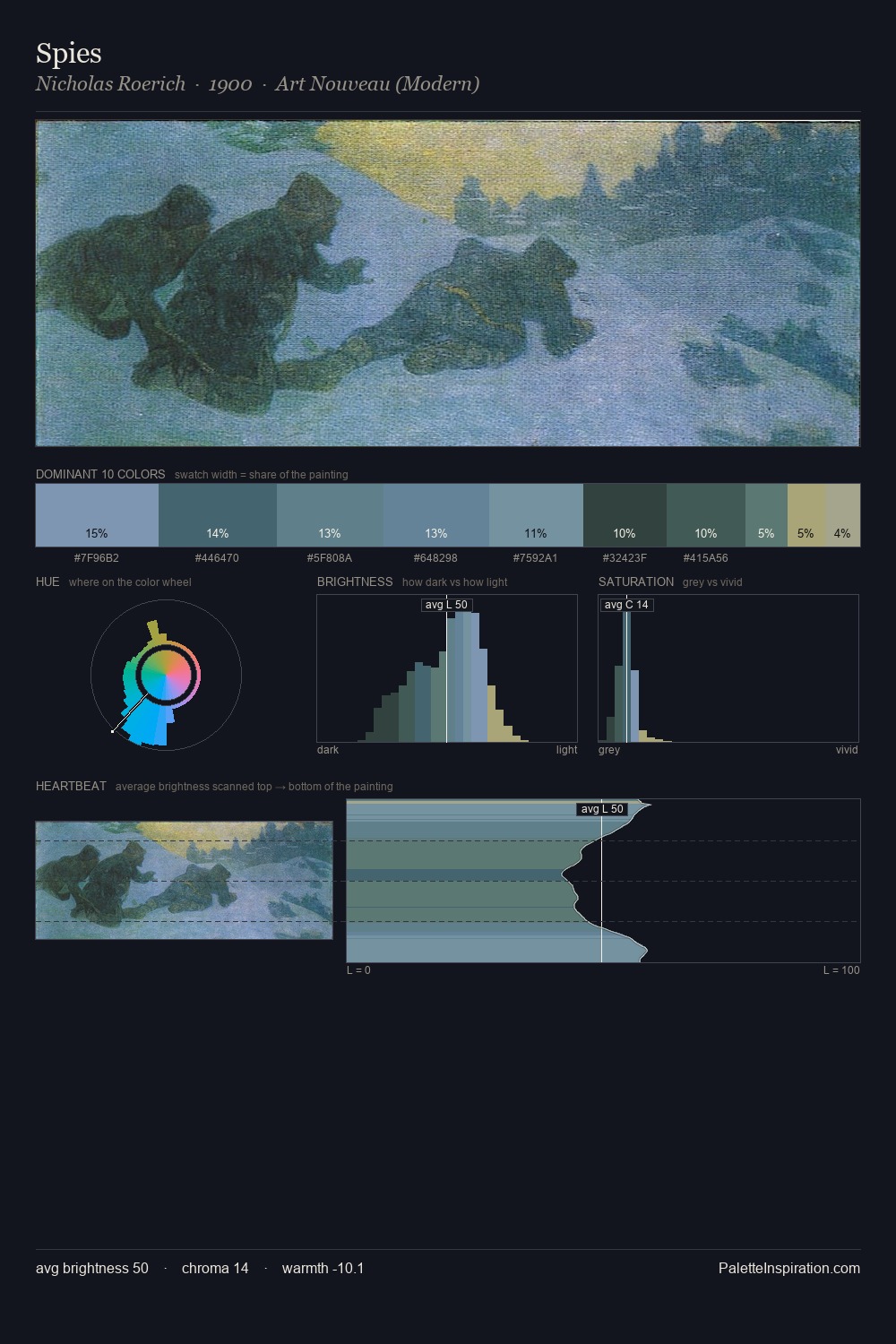
Task: Click the hex code text '#415A56'
Action: [x=706, y=558]
